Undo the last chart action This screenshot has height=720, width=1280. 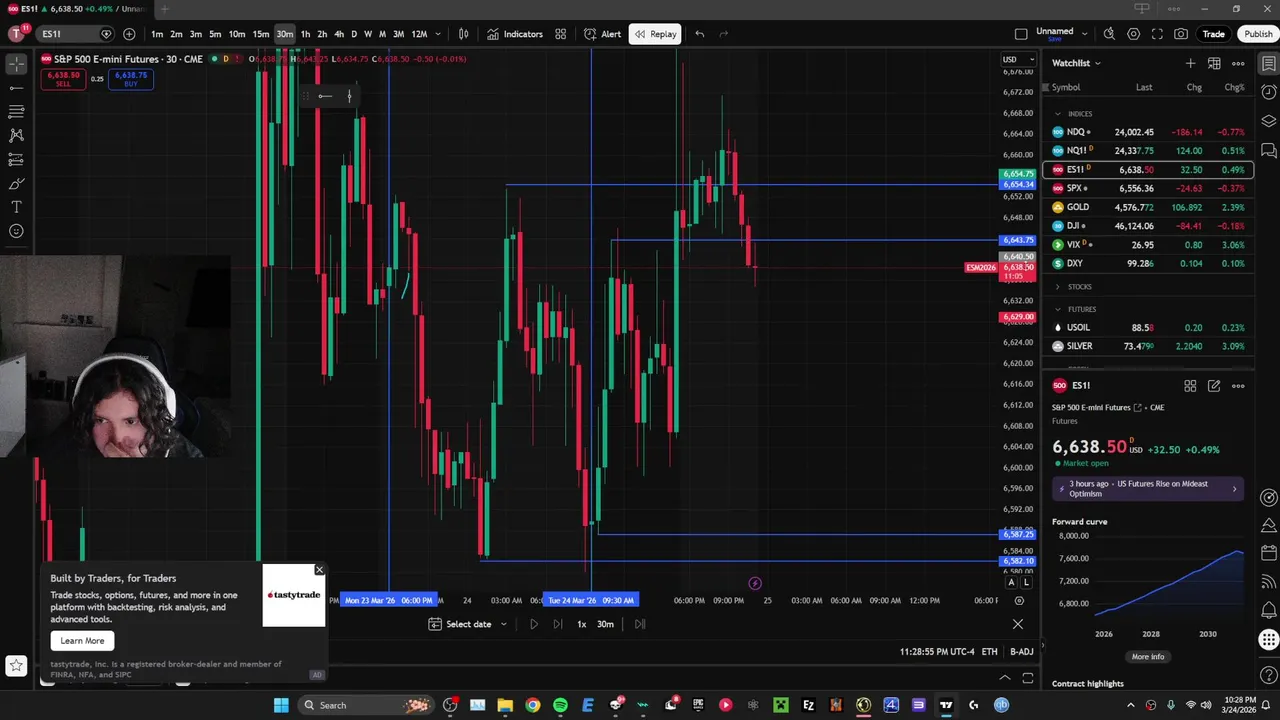tap(700, 34)
